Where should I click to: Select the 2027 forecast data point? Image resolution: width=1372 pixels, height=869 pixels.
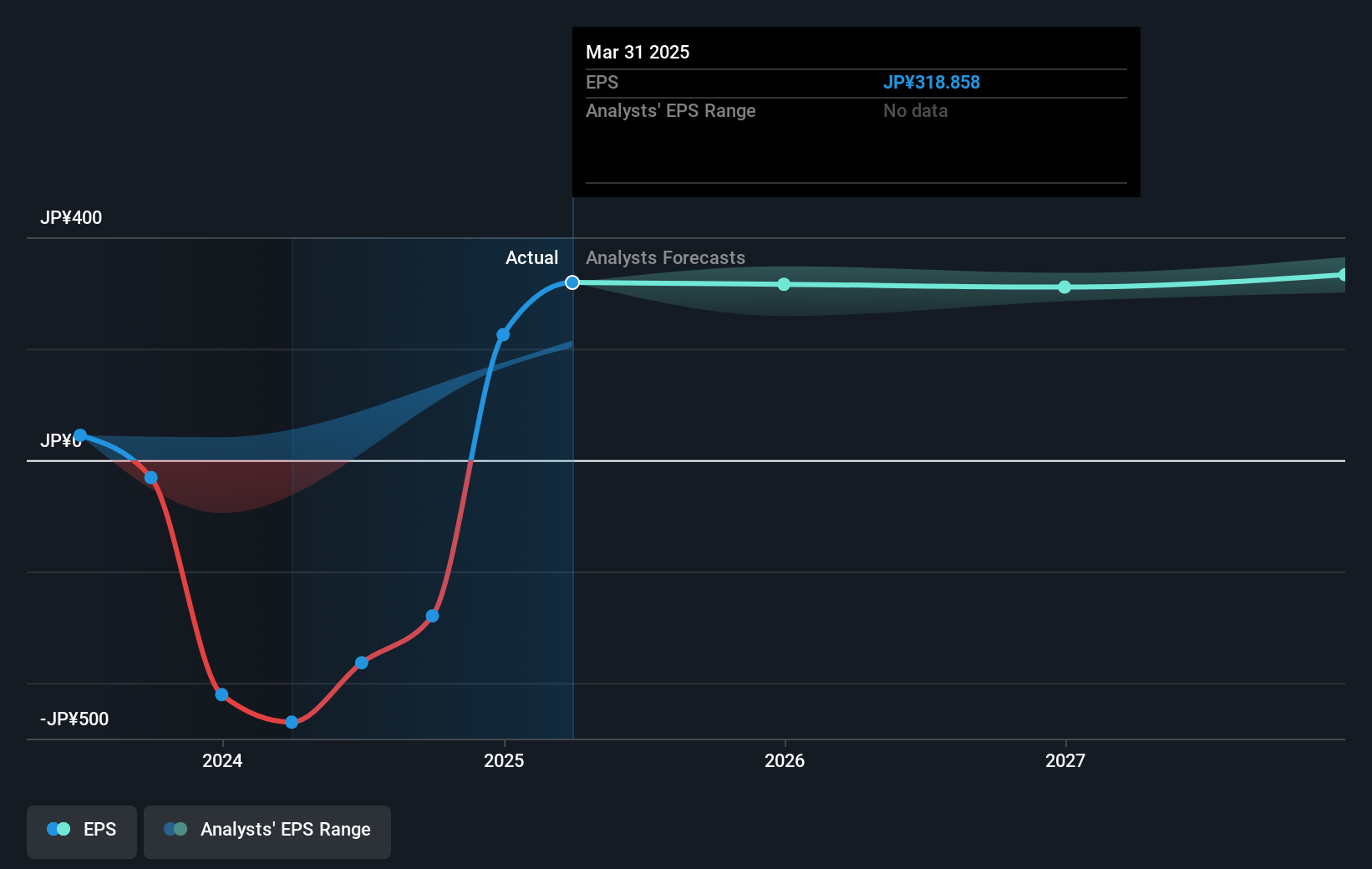1065,287
